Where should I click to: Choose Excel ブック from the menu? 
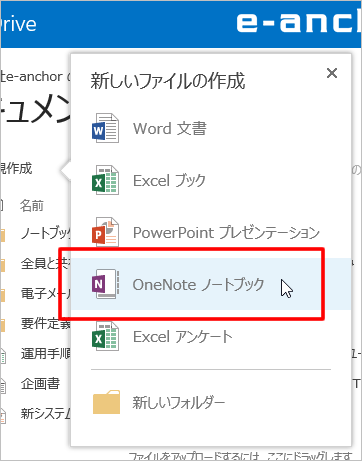[169, 181]
